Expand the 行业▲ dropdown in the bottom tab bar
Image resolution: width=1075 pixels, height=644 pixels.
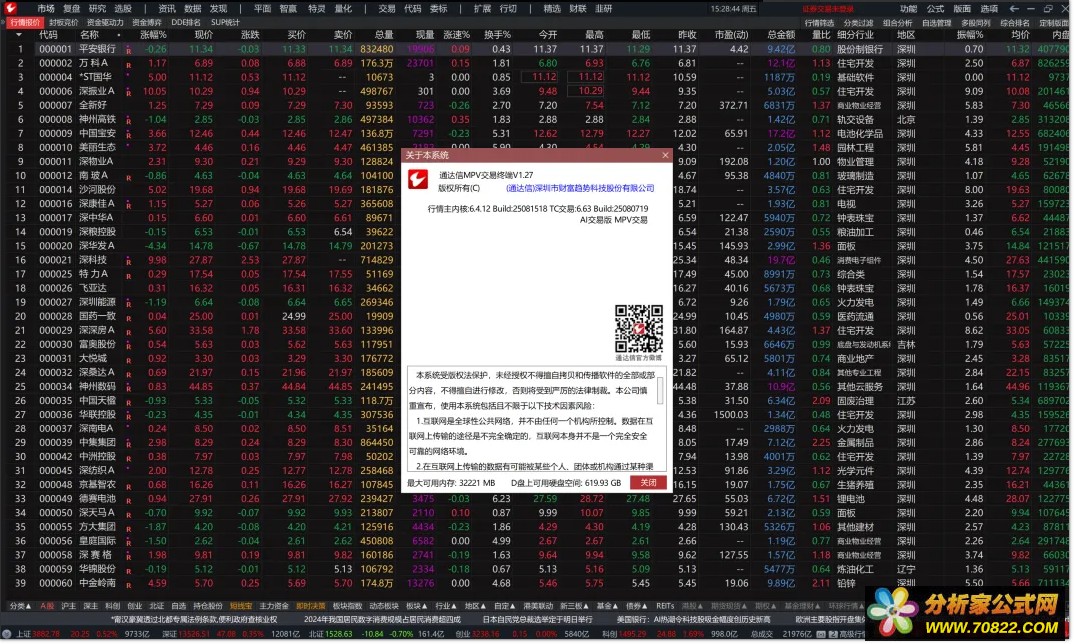pos(446,606)
